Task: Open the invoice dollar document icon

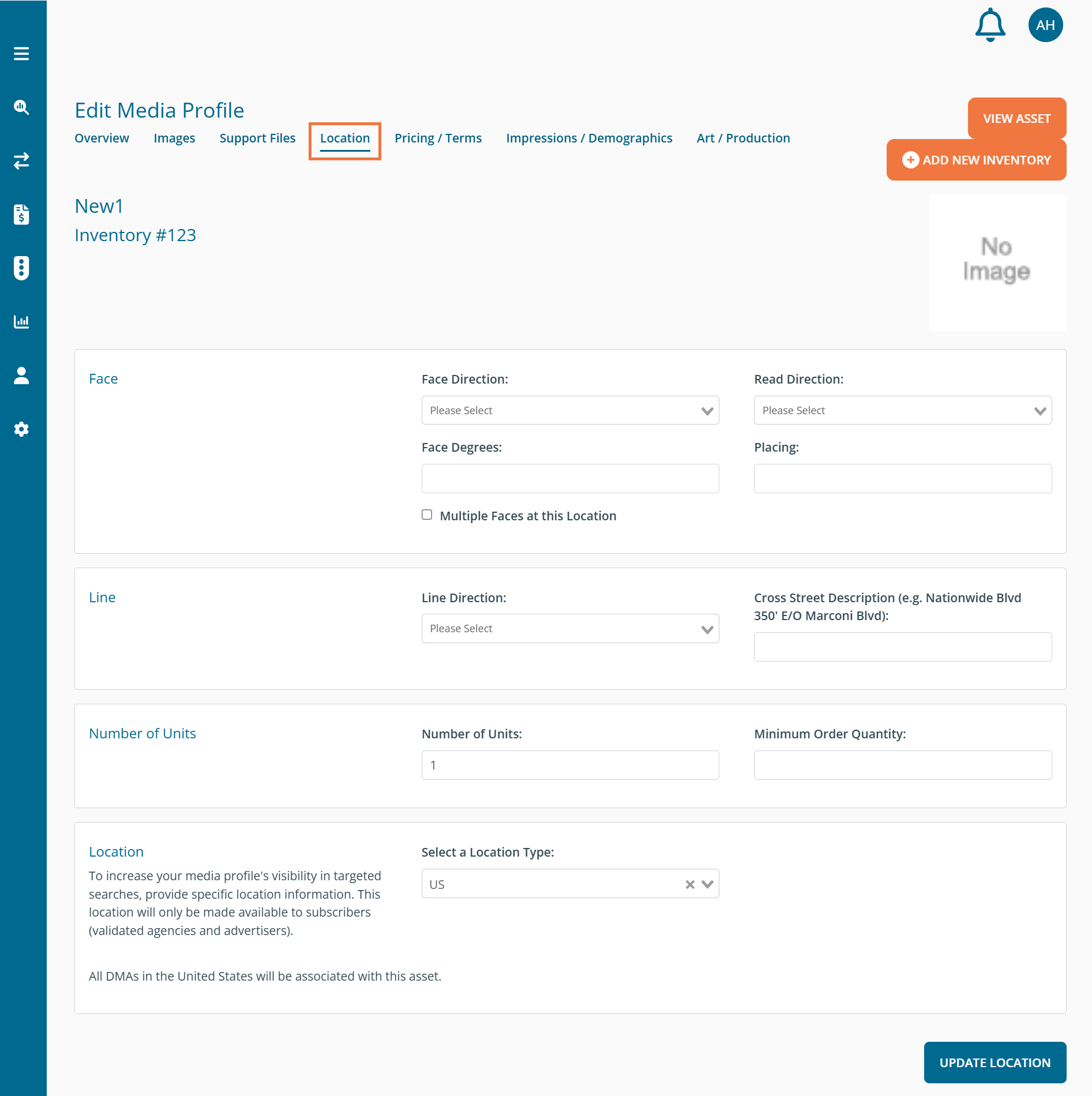Action: pyautogui.click(x=21, y=215)
